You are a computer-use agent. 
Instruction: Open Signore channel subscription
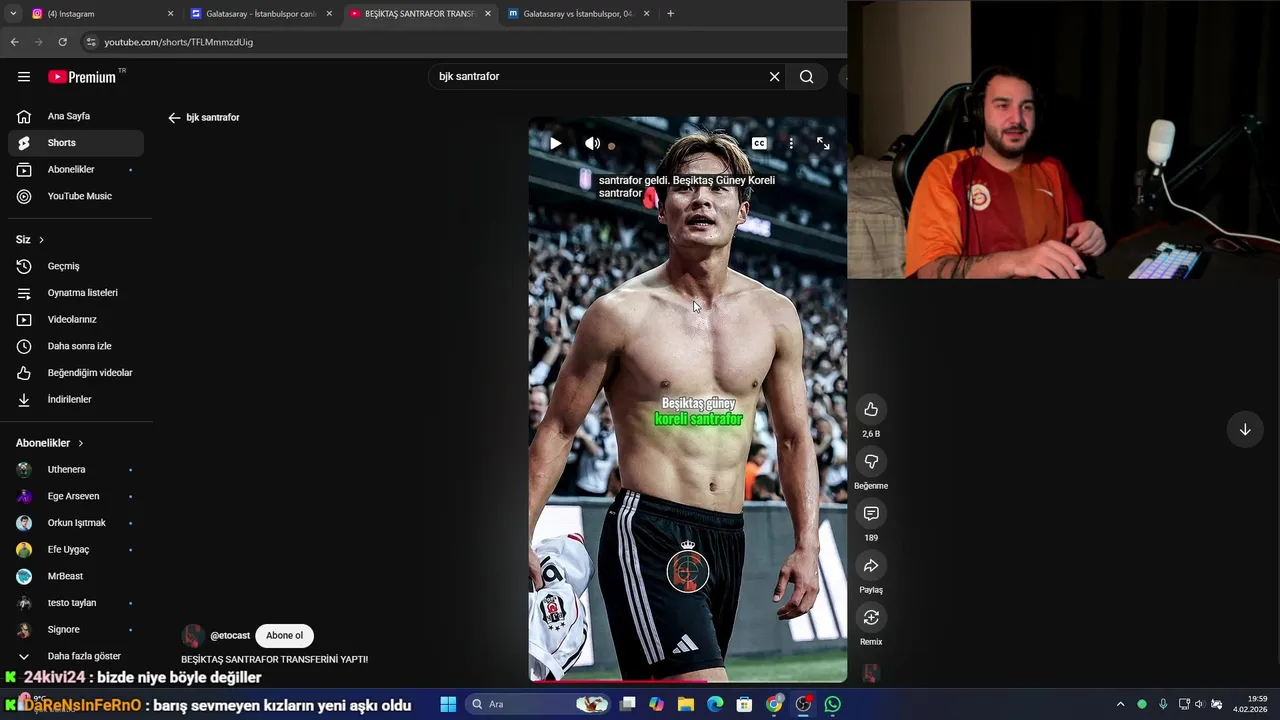[x=76, y=630]
